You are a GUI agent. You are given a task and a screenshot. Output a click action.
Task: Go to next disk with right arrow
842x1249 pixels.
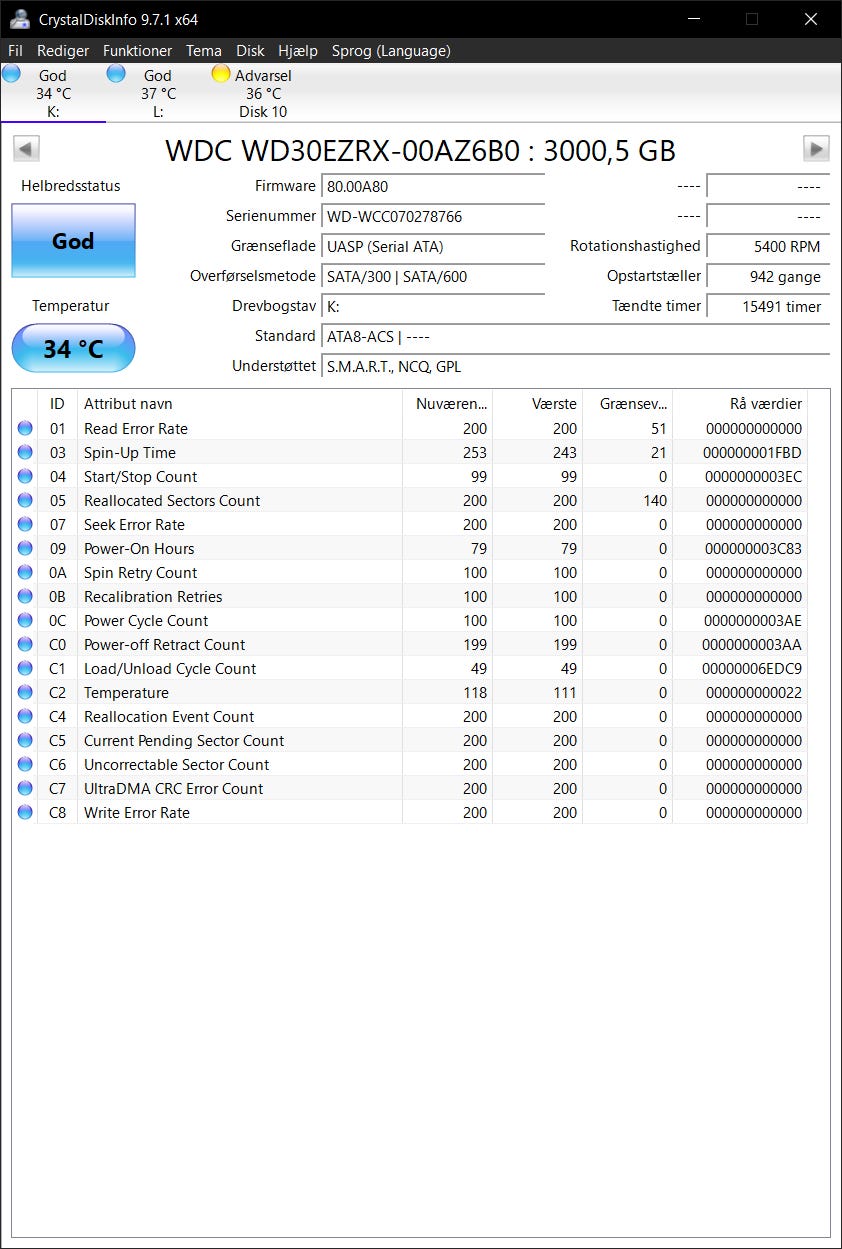[x=816, y=149]
